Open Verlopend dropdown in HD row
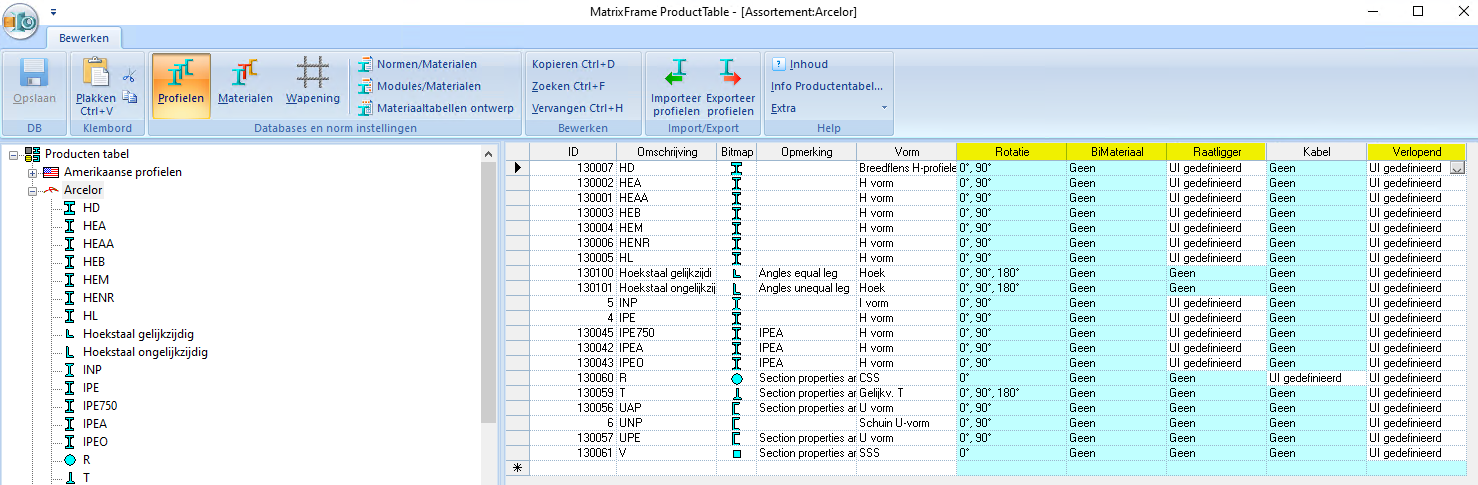Viewport: 1478px width, 485px height. pos(1457,168)
